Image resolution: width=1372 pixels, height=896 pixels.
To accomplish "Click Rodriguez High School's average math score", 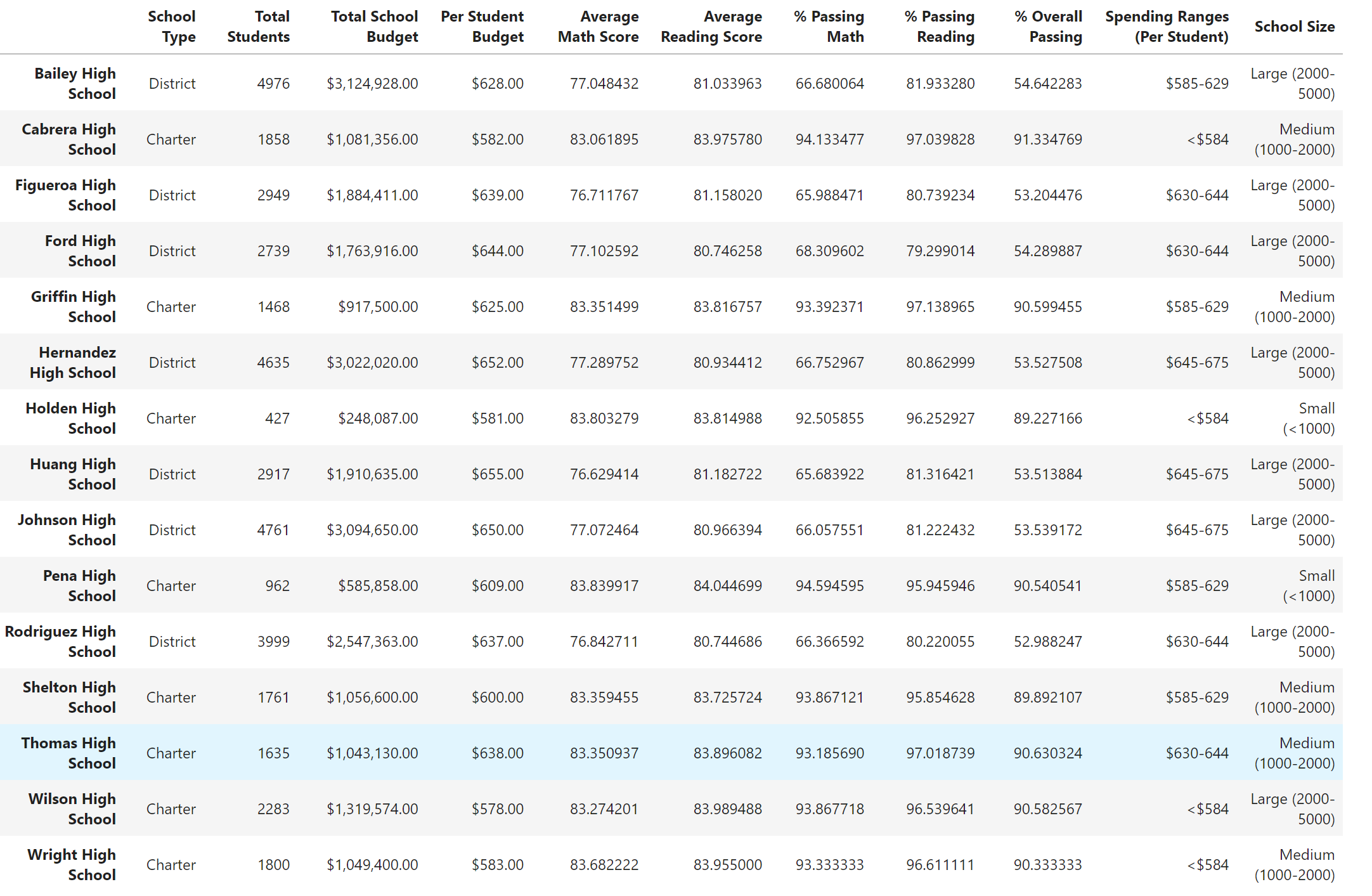I will point(604,642).
